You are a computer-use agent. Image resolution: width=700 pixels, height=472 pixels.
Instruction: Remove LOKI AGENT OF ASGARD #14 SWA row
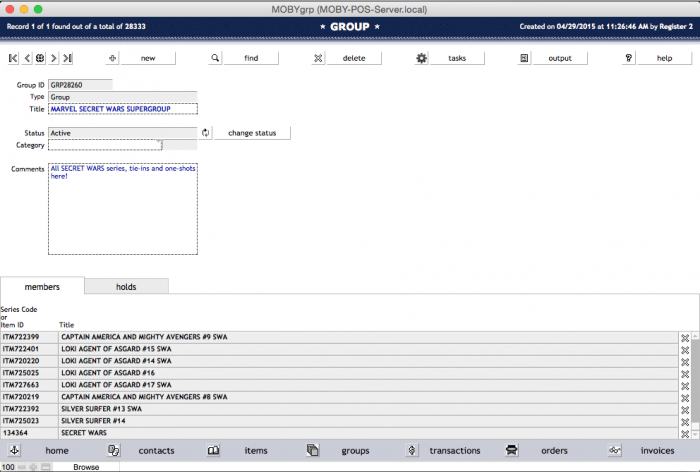point(685,362)
